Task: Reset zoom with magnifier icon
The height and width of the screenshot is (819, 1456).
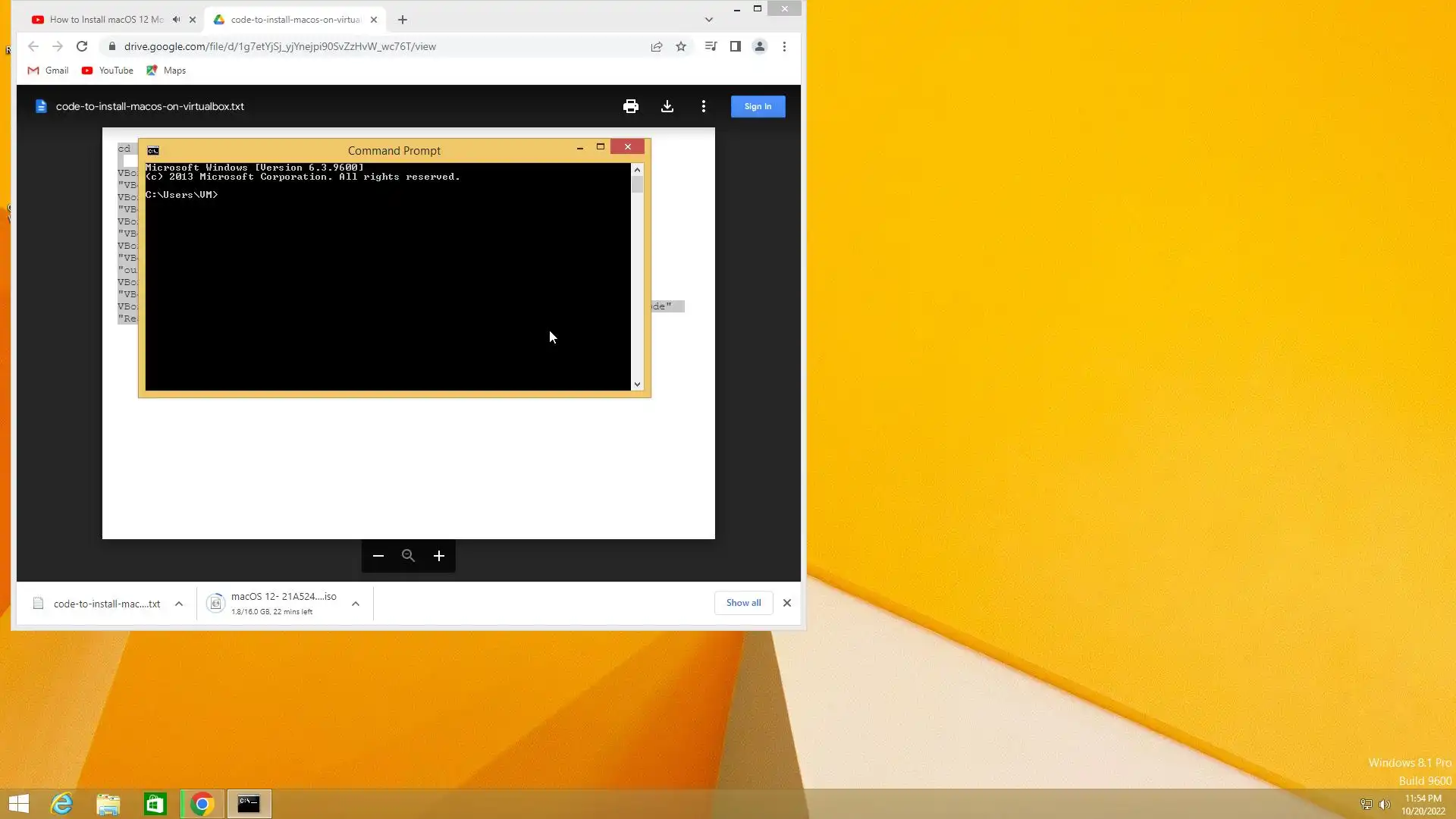Action: (408, 556)
